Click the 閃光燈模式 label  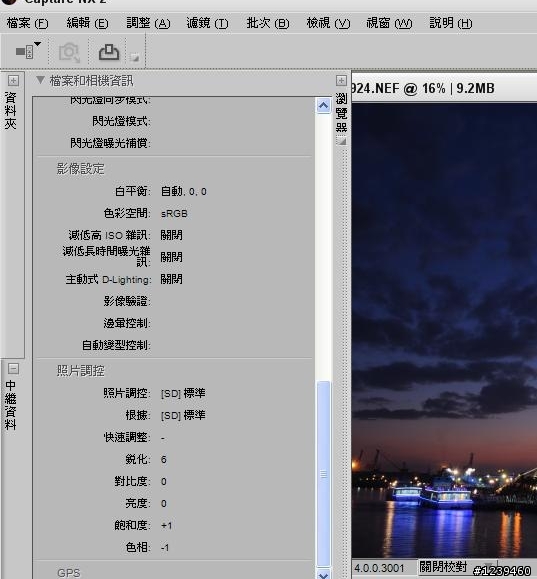tap(121, 121)
